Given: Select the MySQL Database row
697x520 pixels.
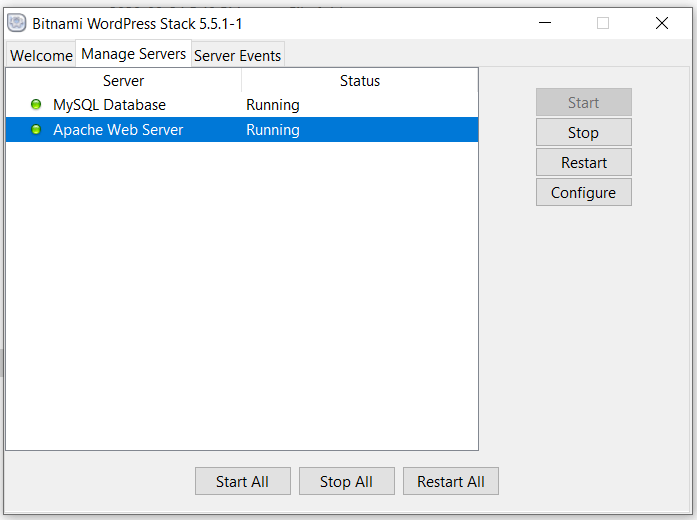Looking at the screenshot, I should coord(242,105).
